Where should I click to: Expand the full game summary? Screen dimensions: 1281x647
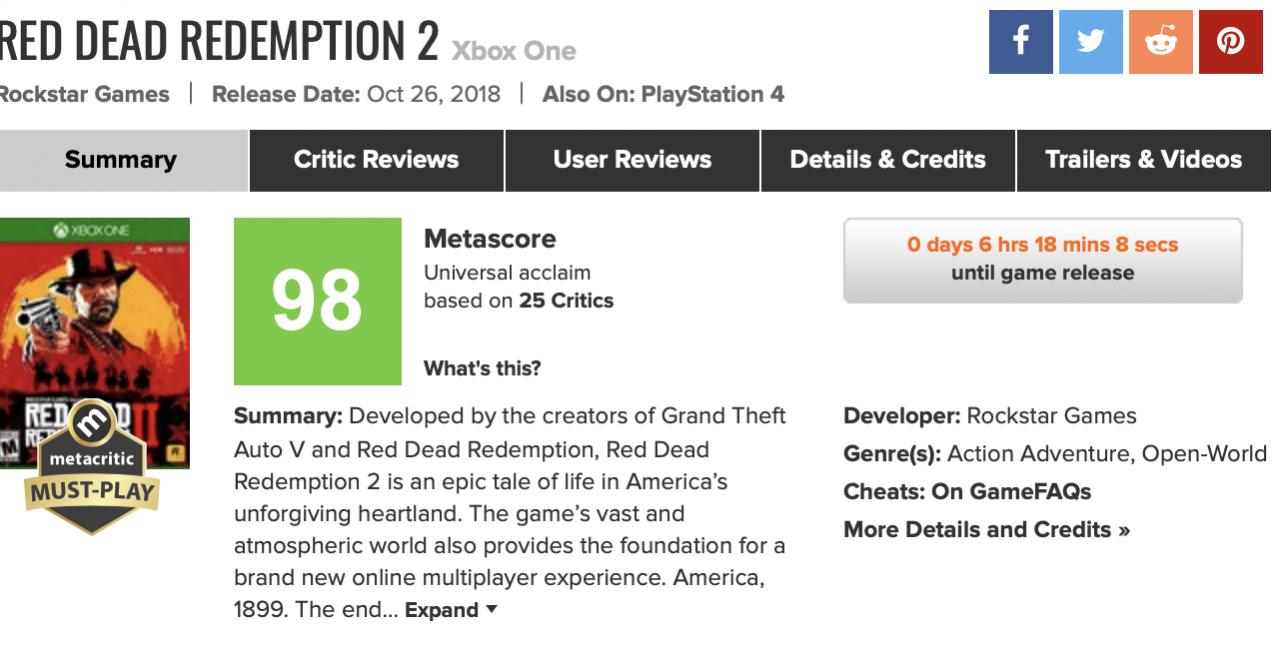click(x=450, y=610)
